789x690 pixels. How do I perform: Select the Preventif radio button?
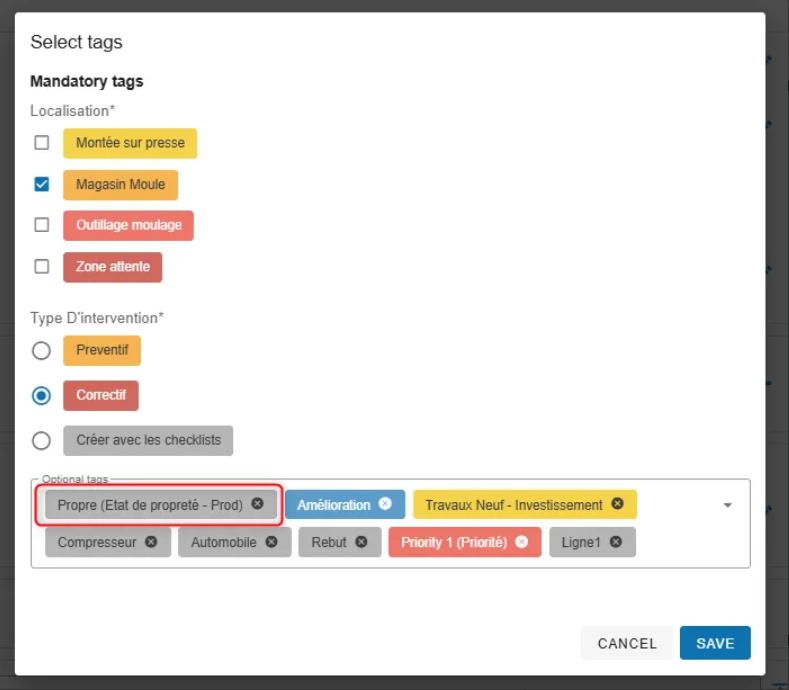point(41,350)
